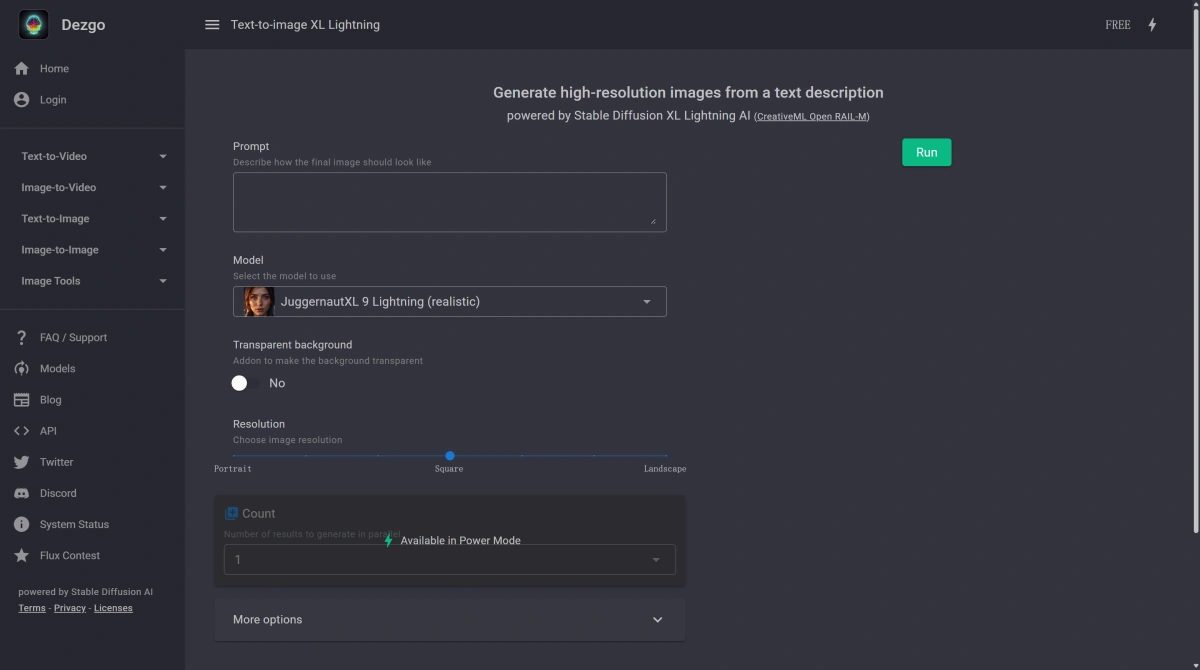The image size is (1200, 670).
Task: Open the hamburger menu icon
Action: pyautogui.click(x=212, y=25)
